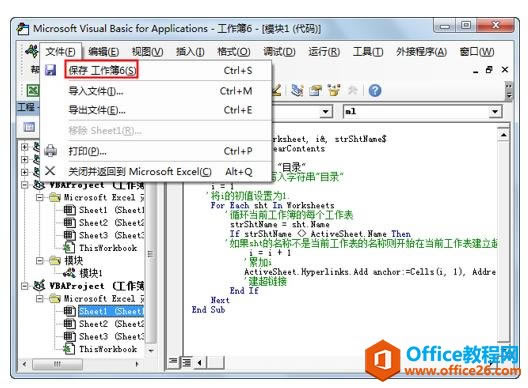
Task: Open the 调试(D) menu
Action: [279, 52]
